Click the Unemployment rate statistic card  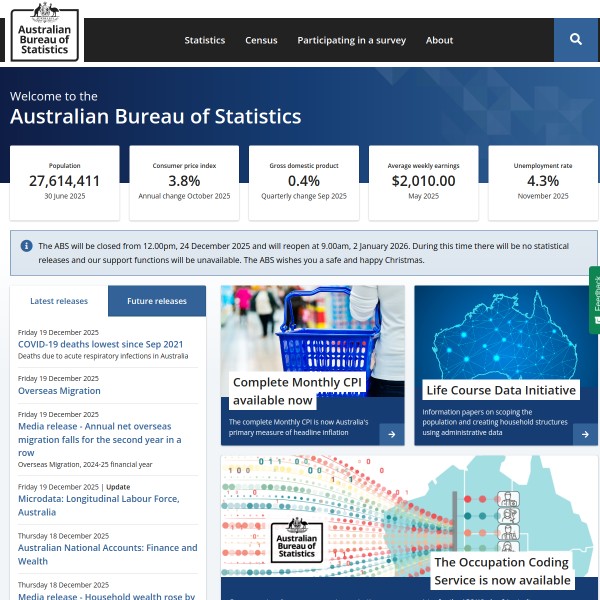pos(543,182)
